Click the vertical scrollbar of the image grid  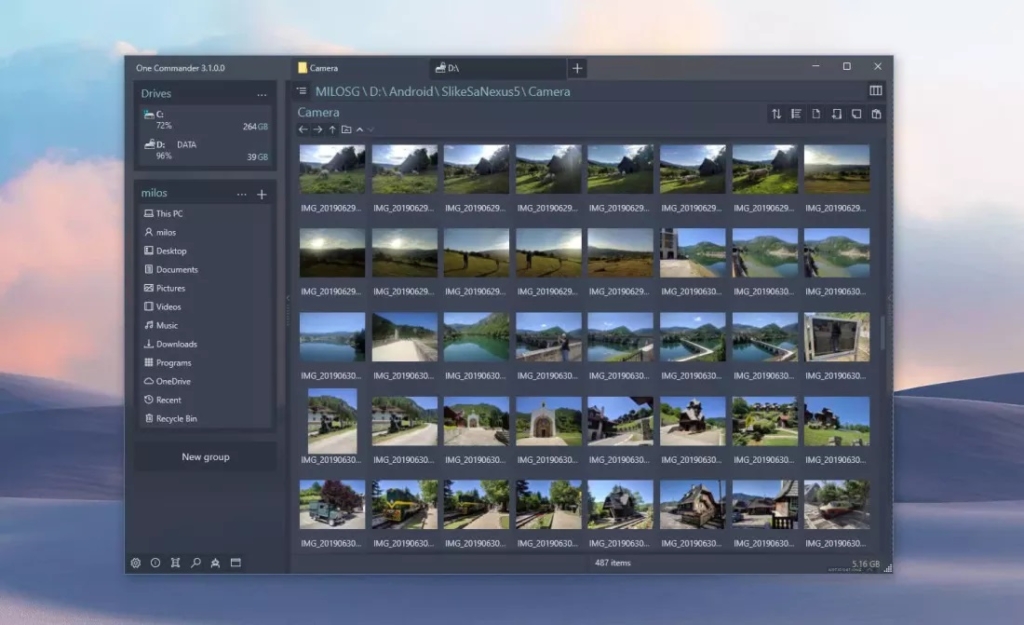click(882, 335)
